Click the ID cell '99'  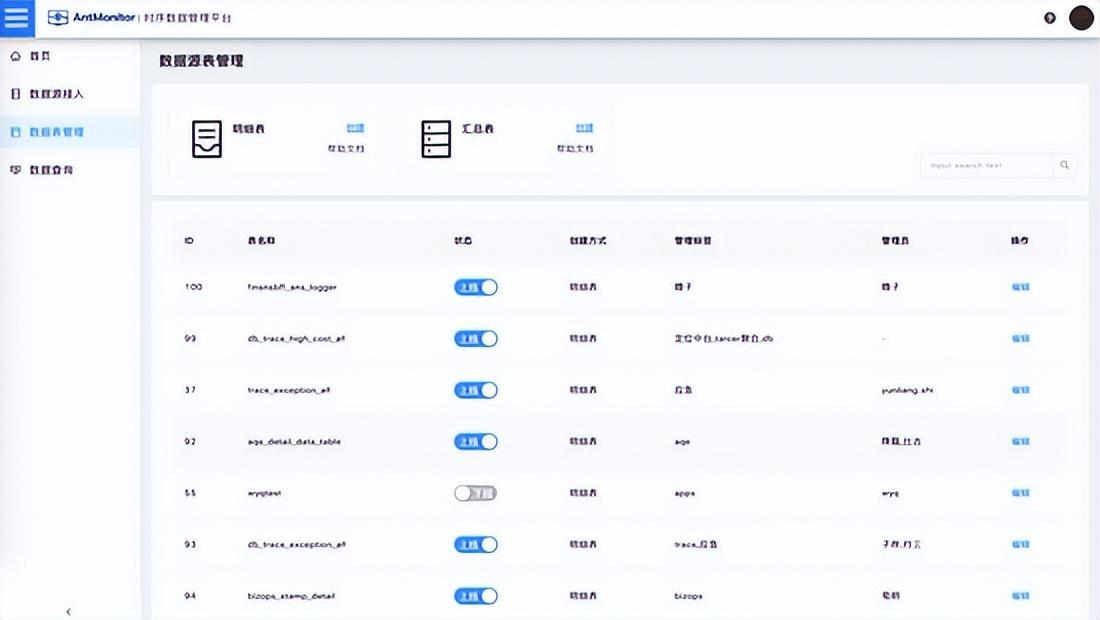190,338
